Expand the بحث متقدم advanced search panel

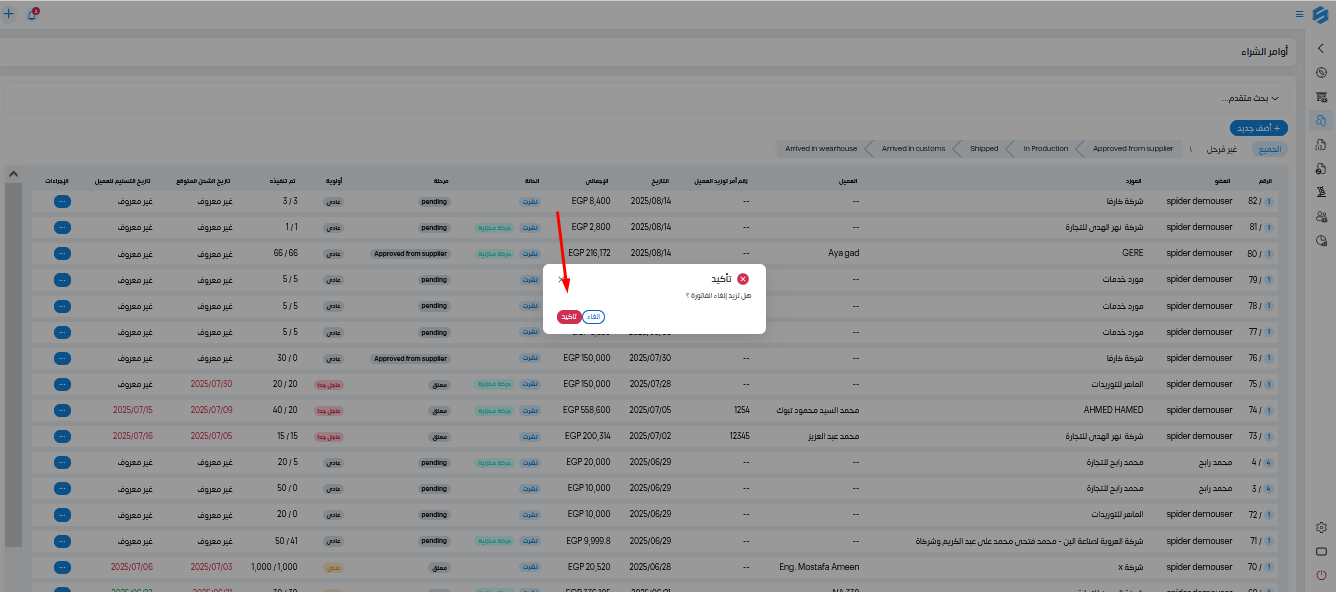pyautogui.click(x=1251, y=98)
